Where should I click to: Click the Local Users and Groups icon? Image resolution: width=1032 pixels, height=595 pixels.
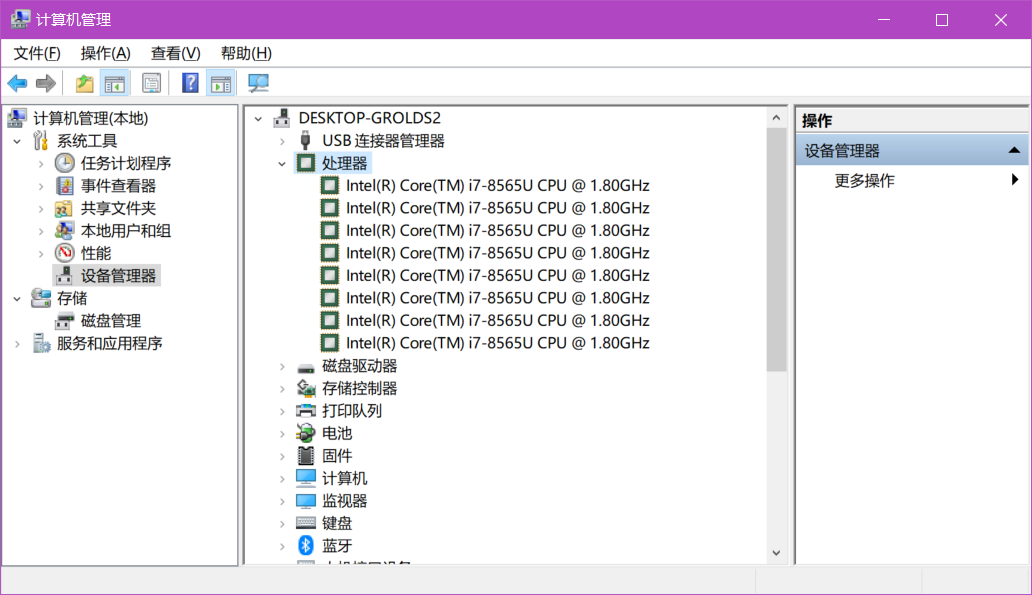[64, 231]
